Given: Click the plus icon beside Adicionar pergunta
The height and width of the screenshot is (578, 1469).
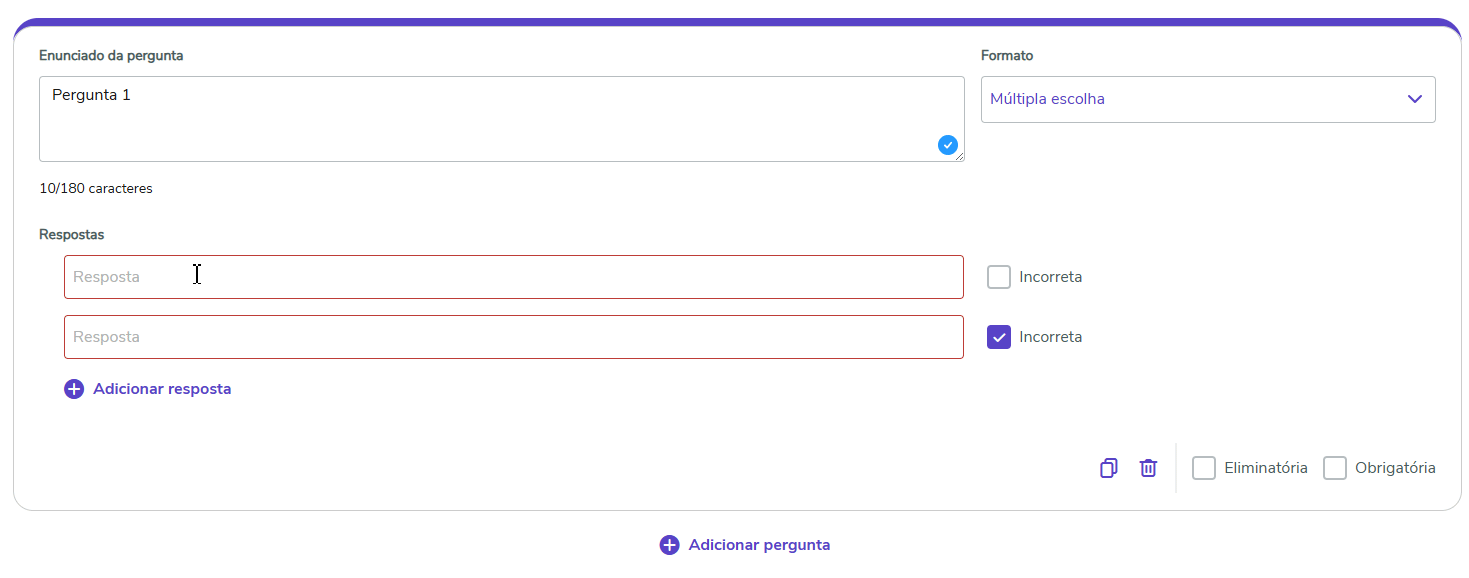Looking at the screenshot, I should point(669,545).
